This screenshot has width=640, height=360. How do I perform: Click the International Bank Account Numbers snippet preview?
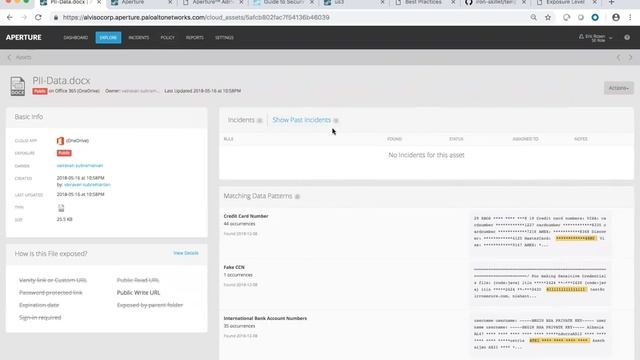pyautogui.click(x=540, y=334)
